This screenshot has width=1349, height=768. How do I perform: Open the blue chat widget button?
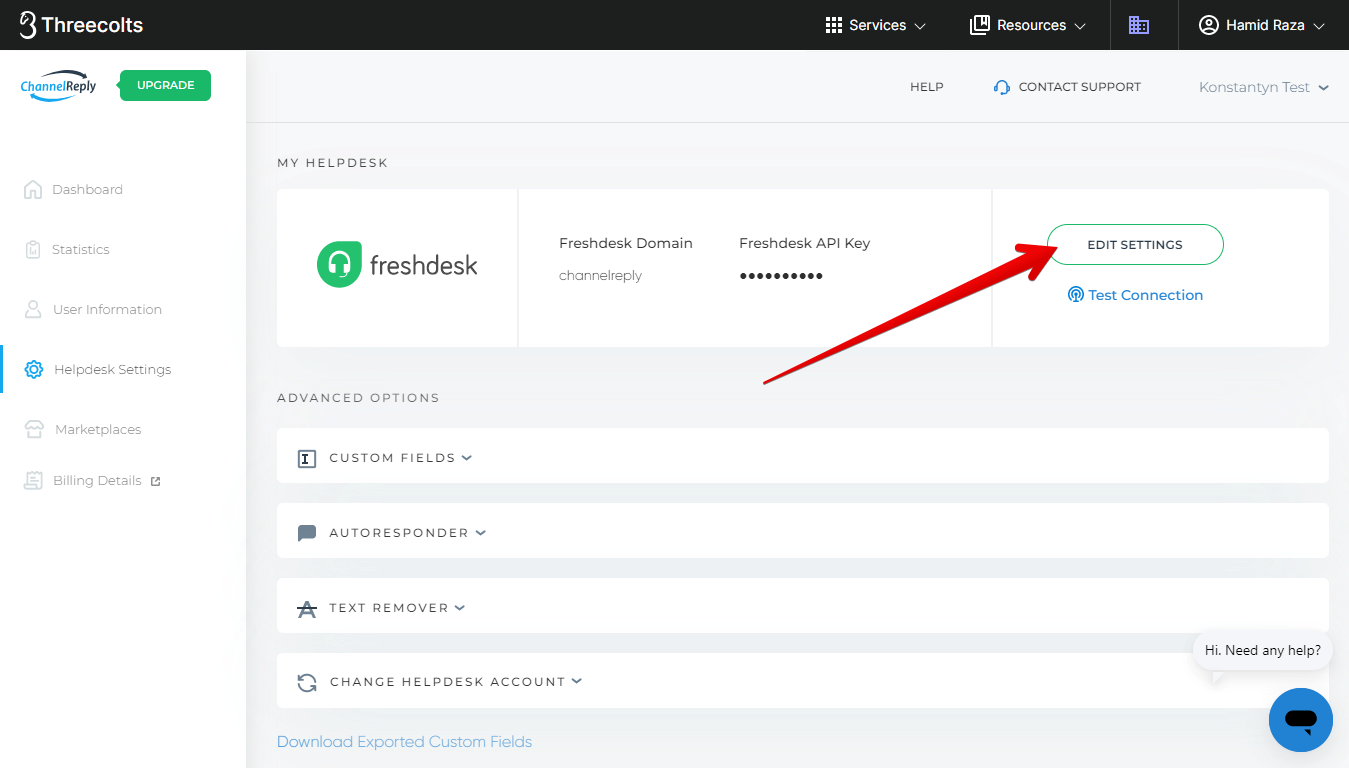tap(1301, 720)
